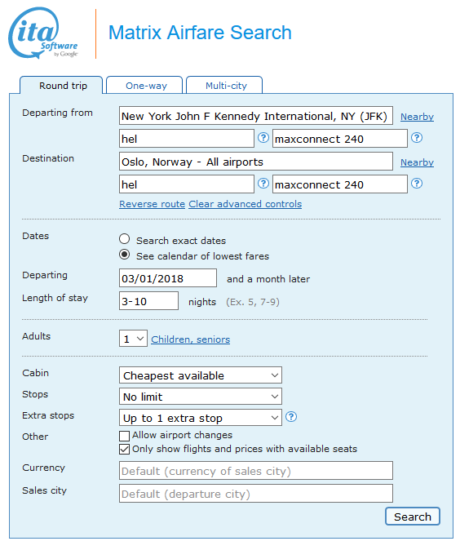Expand the Cabin dropdown
The height and width of the screenshot is (550, 460).
pos(200,375)
